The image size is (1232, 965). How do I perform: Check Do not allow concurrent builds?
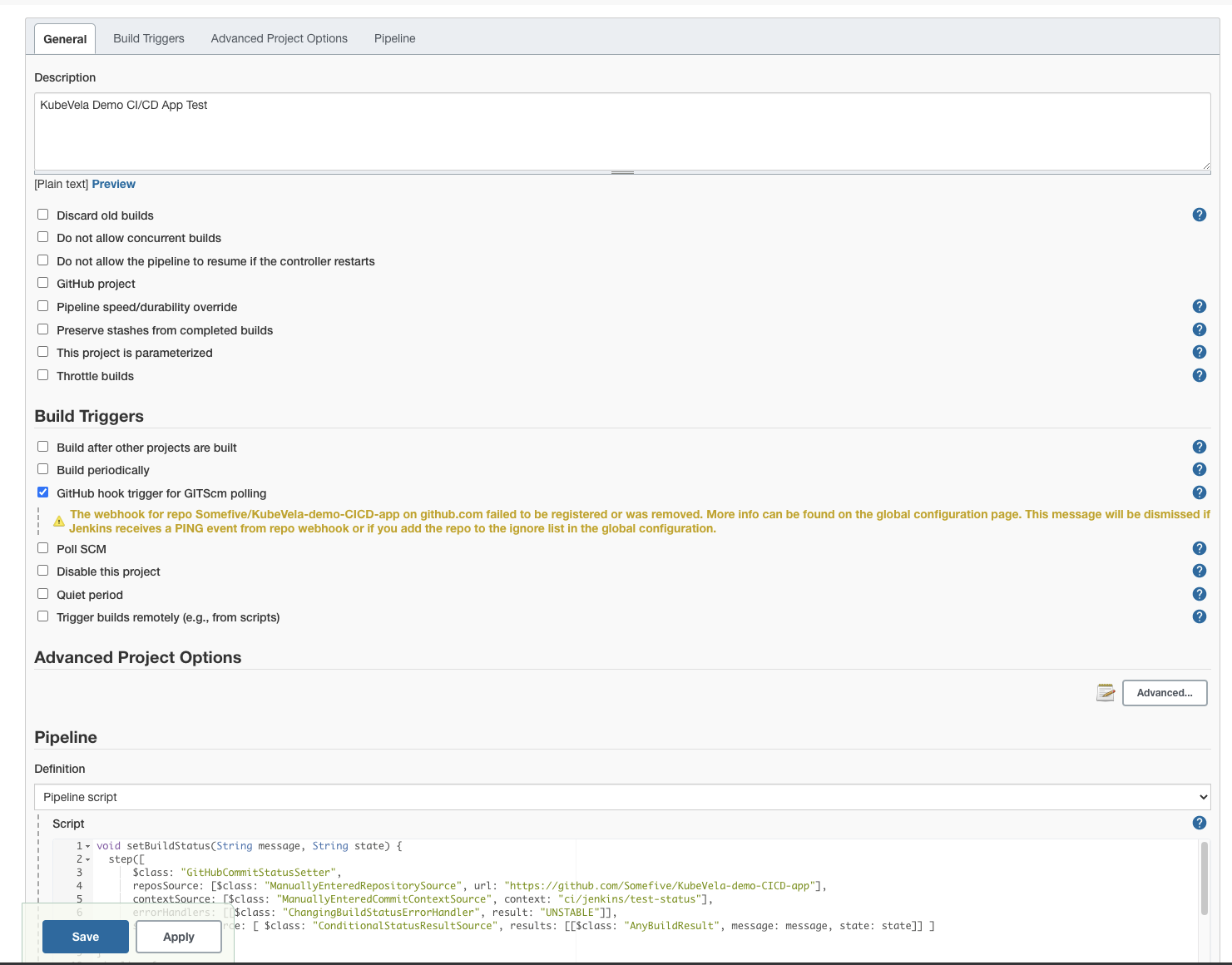point(43,237)
